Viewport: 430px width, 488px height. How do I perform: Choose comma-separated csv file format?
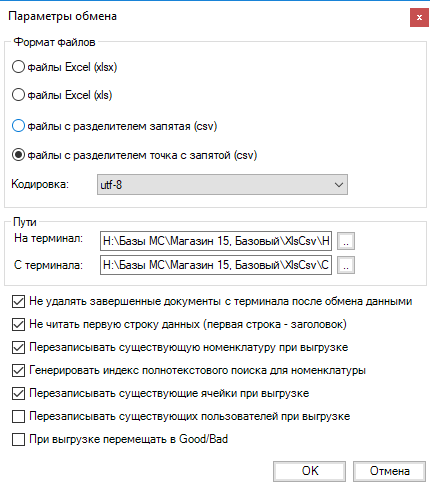pos(18,126)
